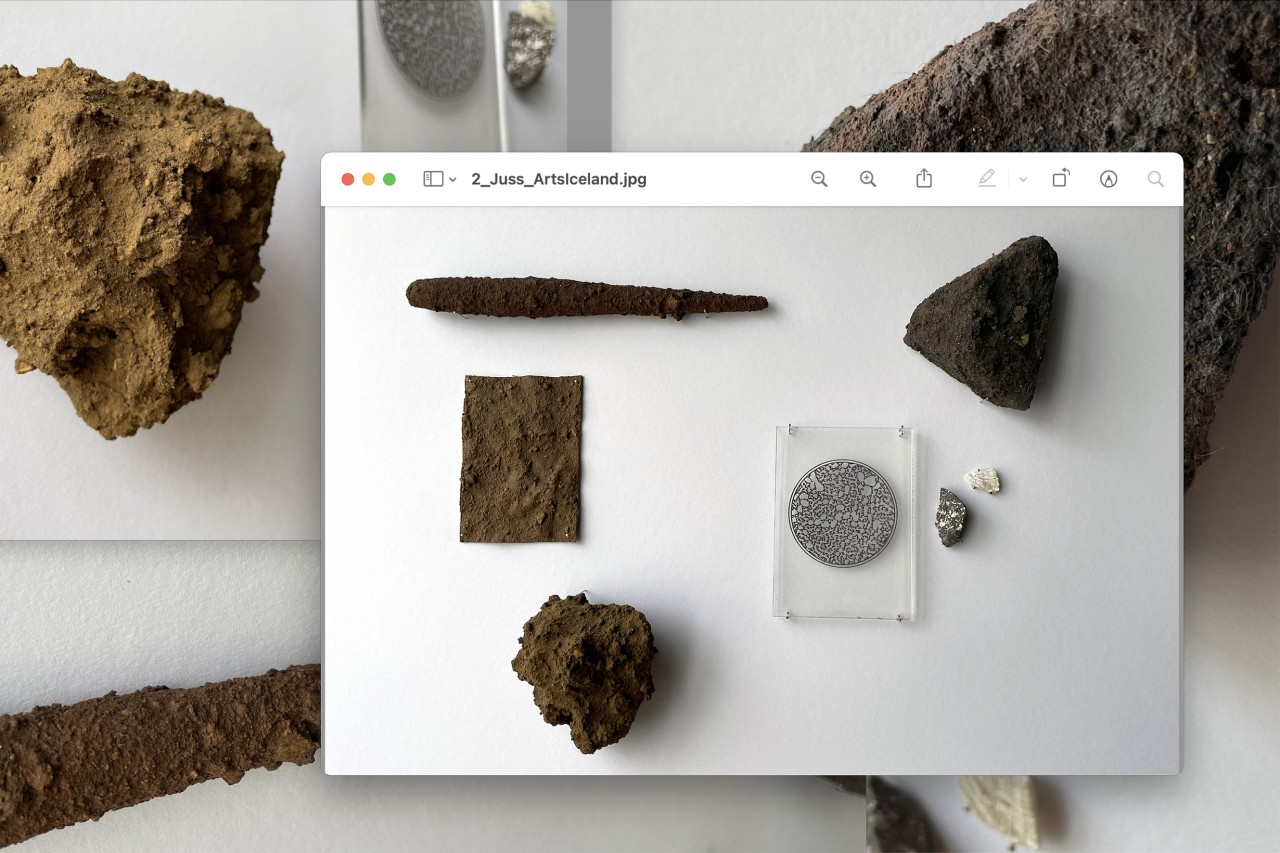1280x853 pixels.
Task: Select the circular patterned disc in glass
Action: click(x=843, y=513)
